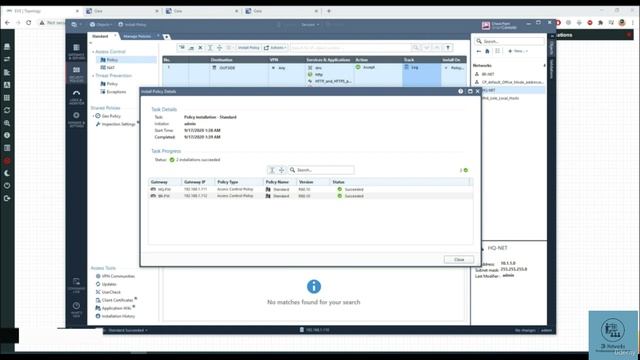Open the Security Policies sidebar view

point(76,73)
